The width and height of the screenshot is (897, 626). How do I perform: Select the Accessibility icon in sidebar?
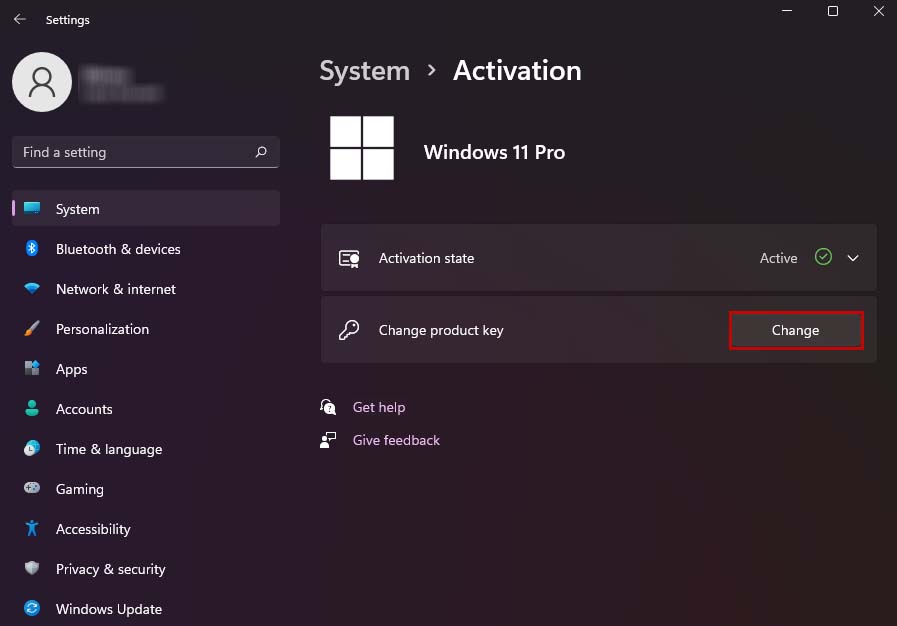tap(31, 529)
